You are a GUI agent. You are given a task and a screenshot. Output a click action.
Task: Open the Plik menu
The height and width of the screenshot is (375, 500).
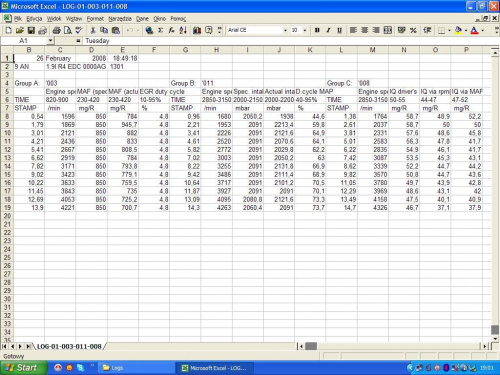click(x=18, y=19)
